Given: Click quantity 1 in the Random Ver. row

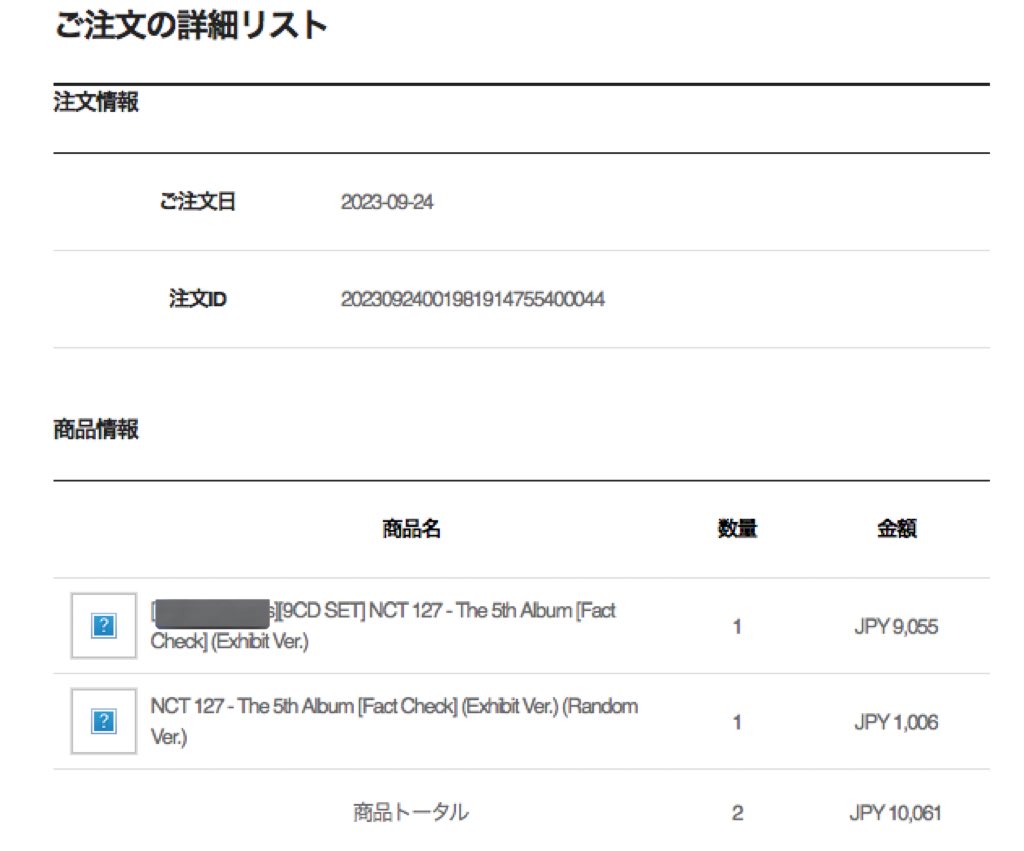Looking at the screenshot, I should coord(737,722).
